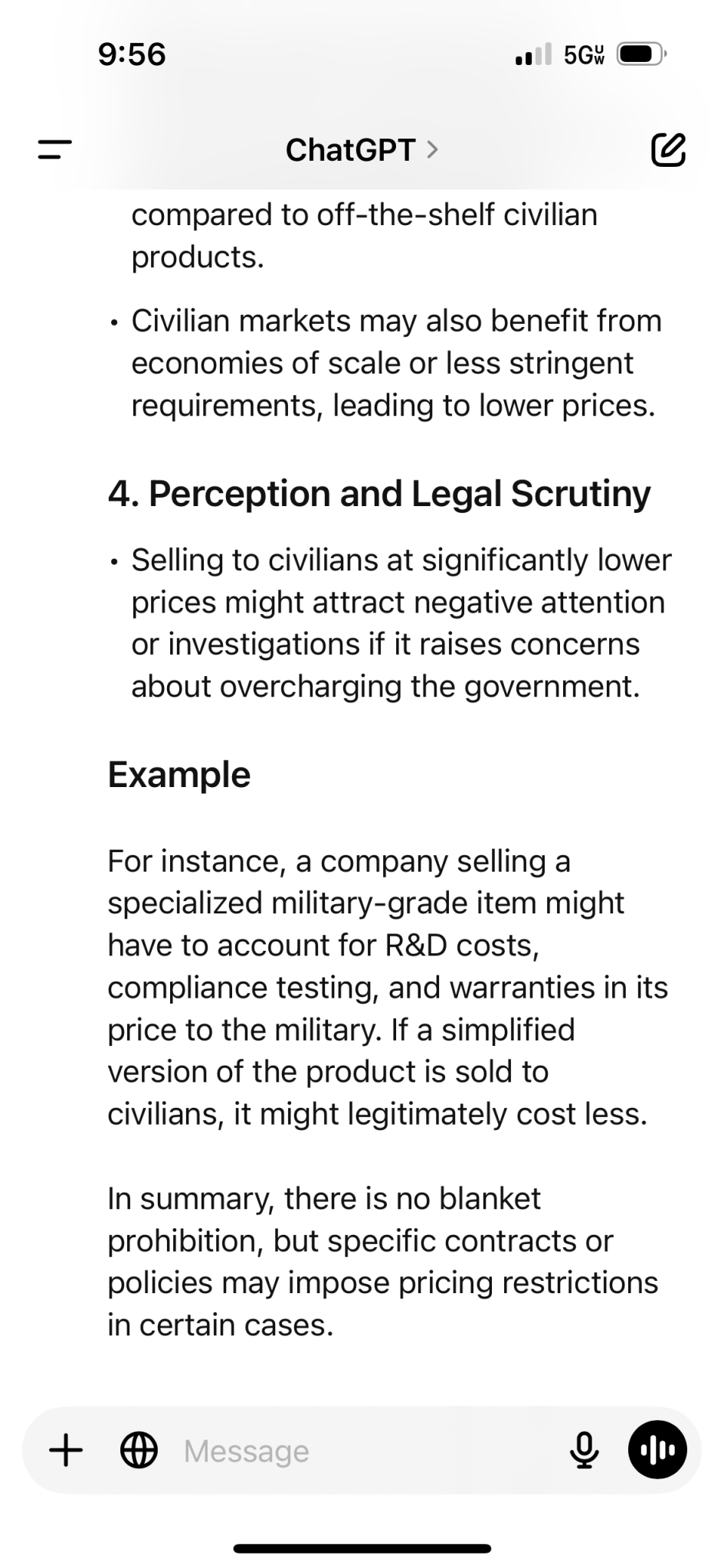Tap the 9:56 clock in status bar
Screen dimensions: 724x1568
(x=133, y=54)
